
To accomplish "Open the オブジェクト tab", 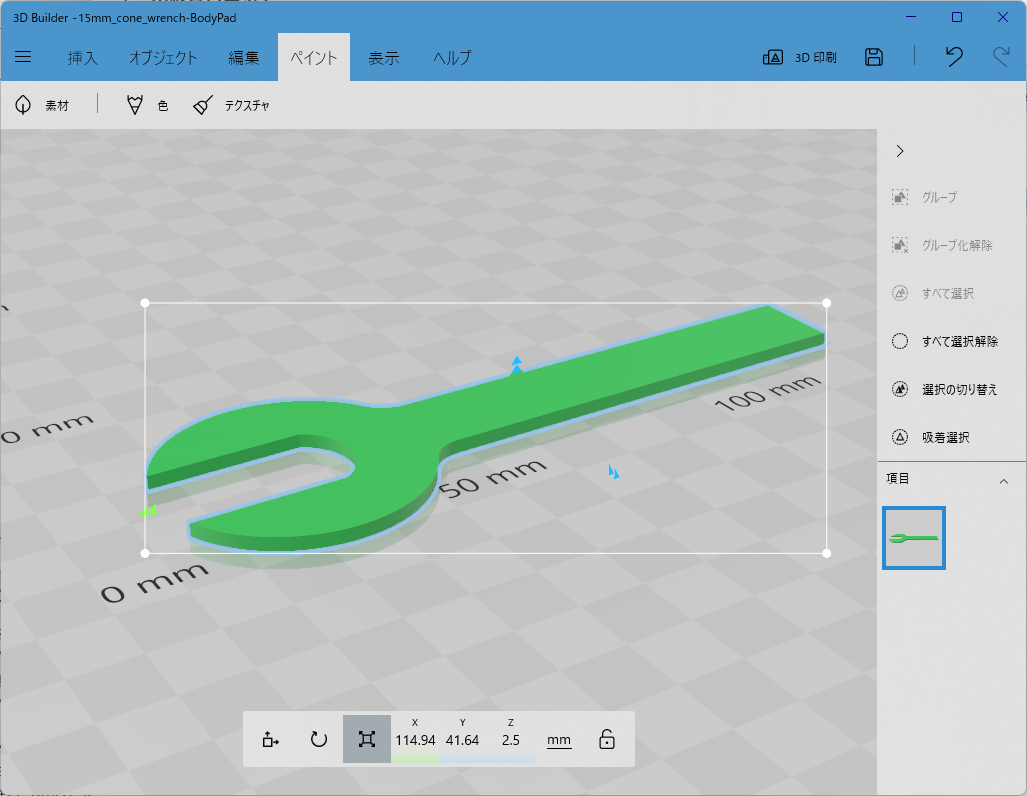I will pos(163,58).
